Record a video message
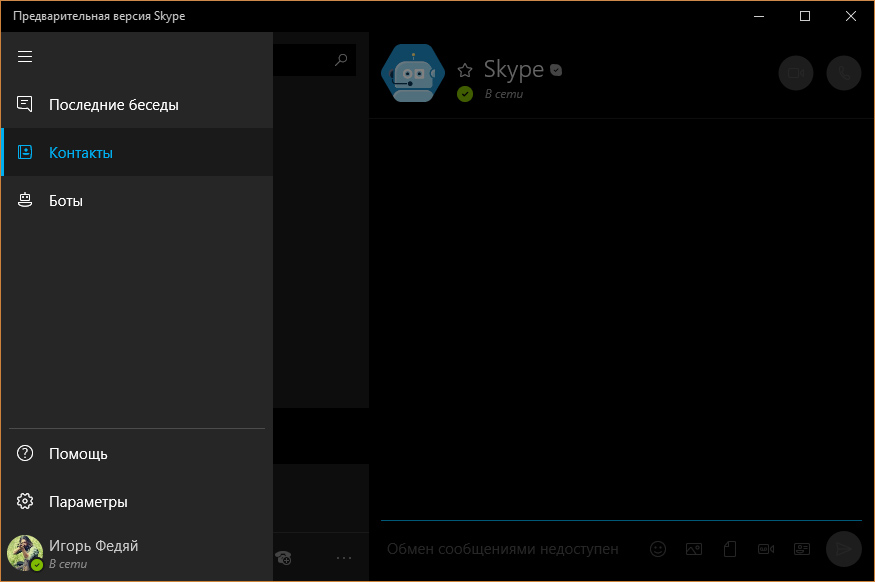875x582 pixels. point(766,549)
